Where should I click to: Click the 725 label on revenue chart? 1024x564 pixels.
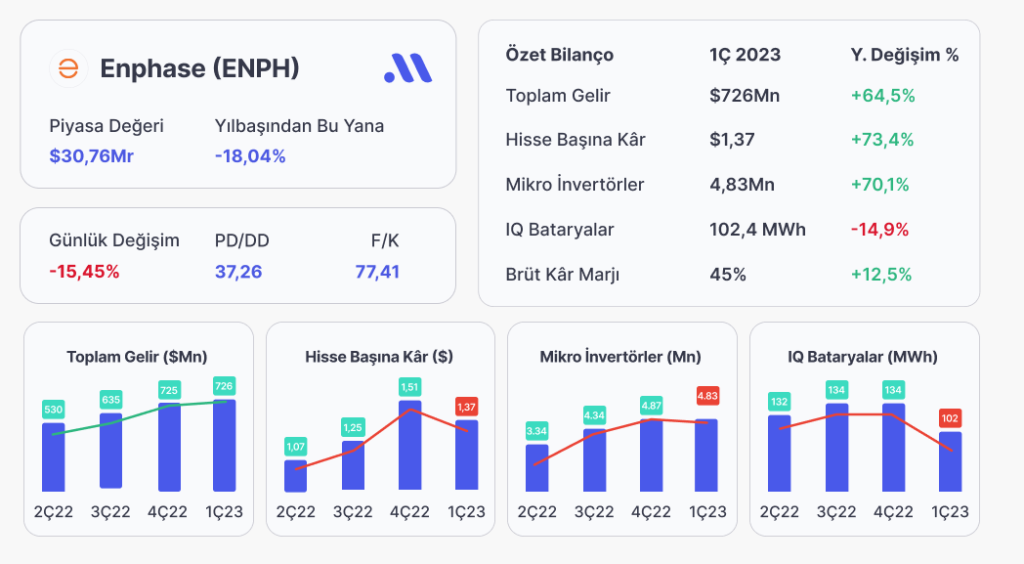pyautogui.click(x=168, y=390)
